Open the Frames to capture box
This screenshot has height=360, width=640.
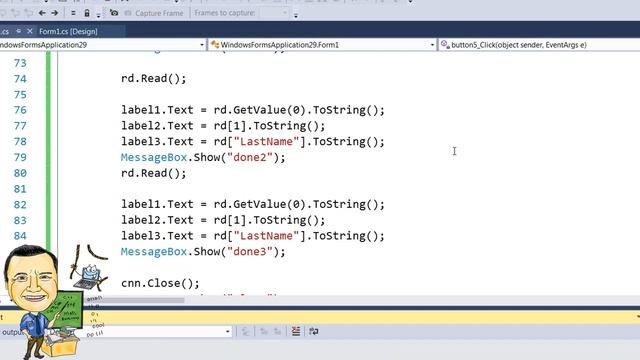274,13
